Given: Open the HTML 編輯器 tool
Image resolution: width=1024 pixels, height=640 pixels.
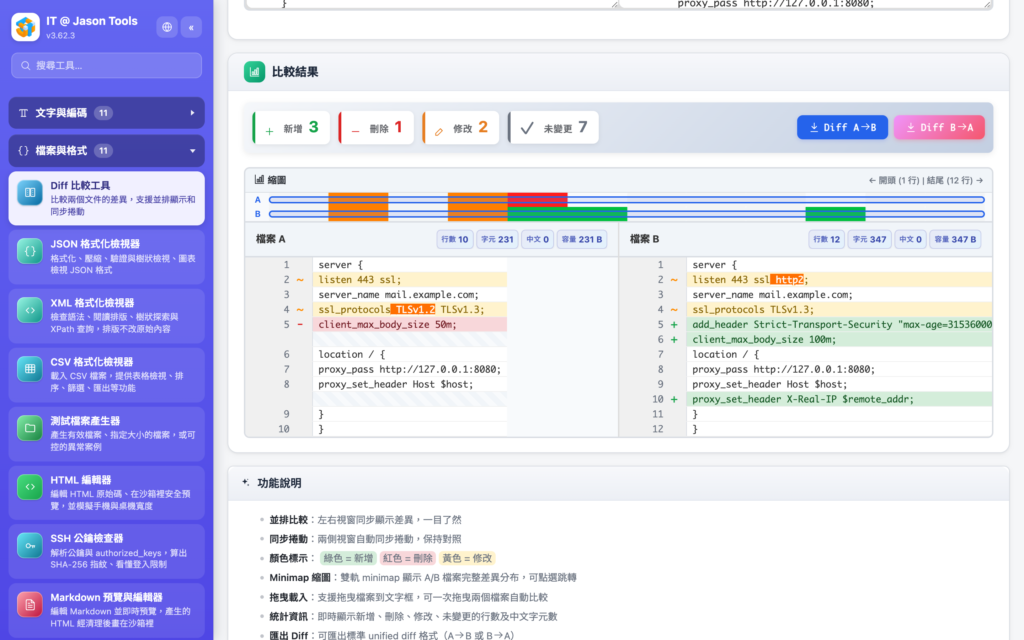Looking at the screenshot, I should [106, 492].
